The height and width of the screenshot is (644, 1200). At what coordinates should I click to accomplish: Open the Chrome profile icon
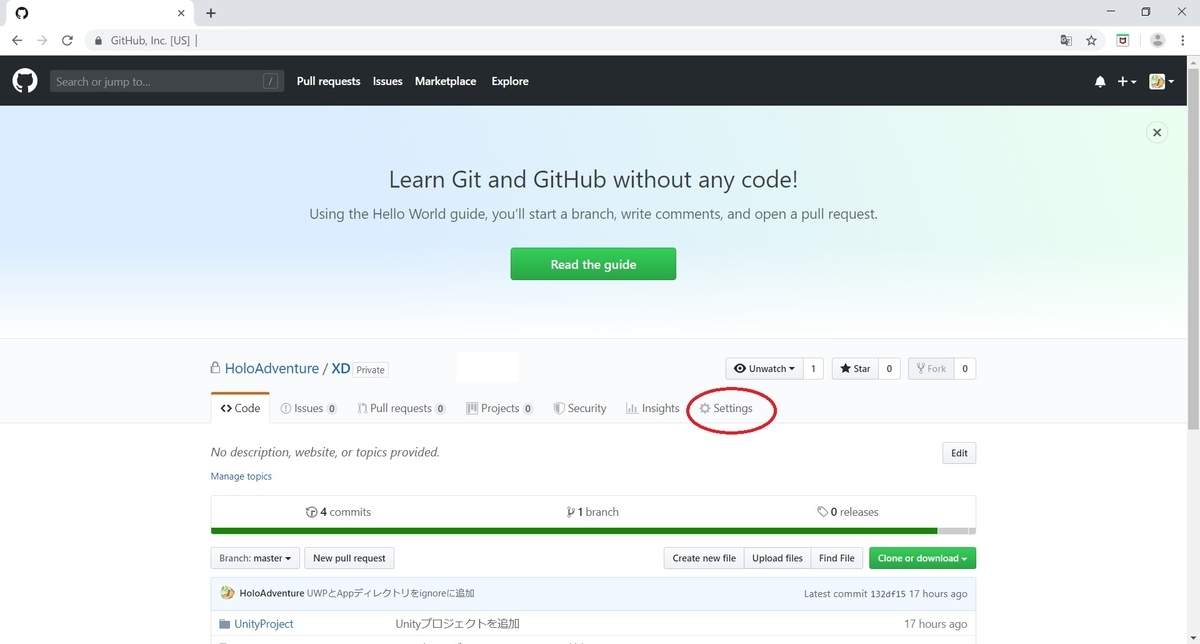[1157, 40]
